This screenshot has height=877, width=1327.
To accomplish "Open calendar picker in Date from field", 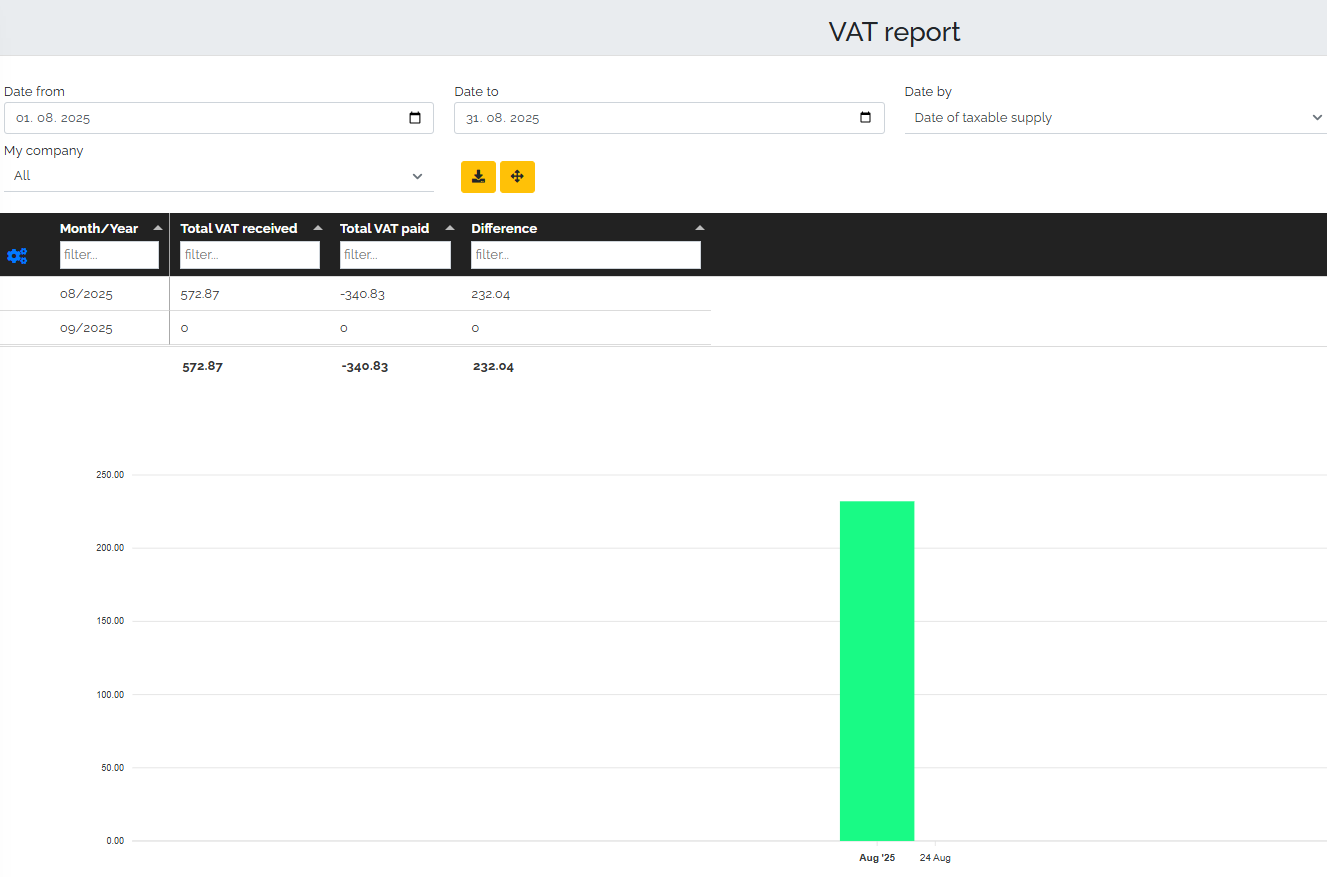I will [x=415, y=118].
